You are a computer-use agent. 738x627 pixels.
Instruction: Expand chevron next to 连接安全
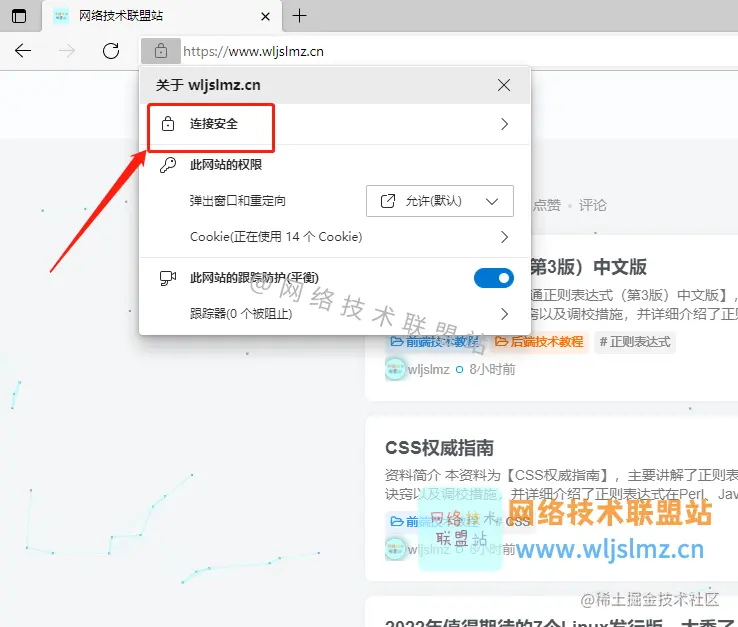pyautogui.click(x=505, y=124)
